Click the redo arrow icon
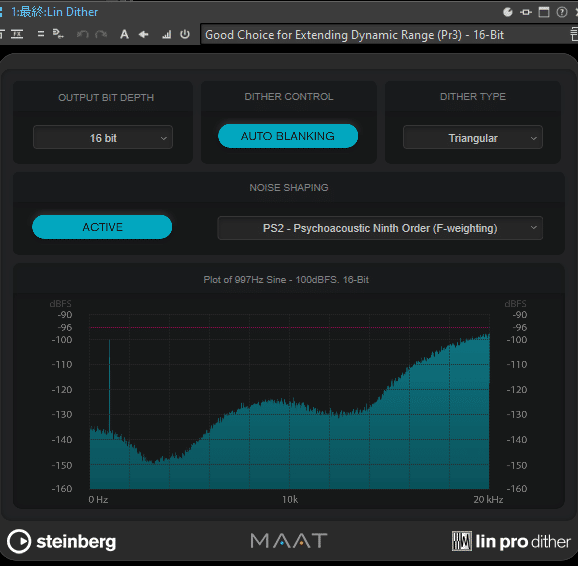Viewport: 578px width, 566px height. click(101, 34)
